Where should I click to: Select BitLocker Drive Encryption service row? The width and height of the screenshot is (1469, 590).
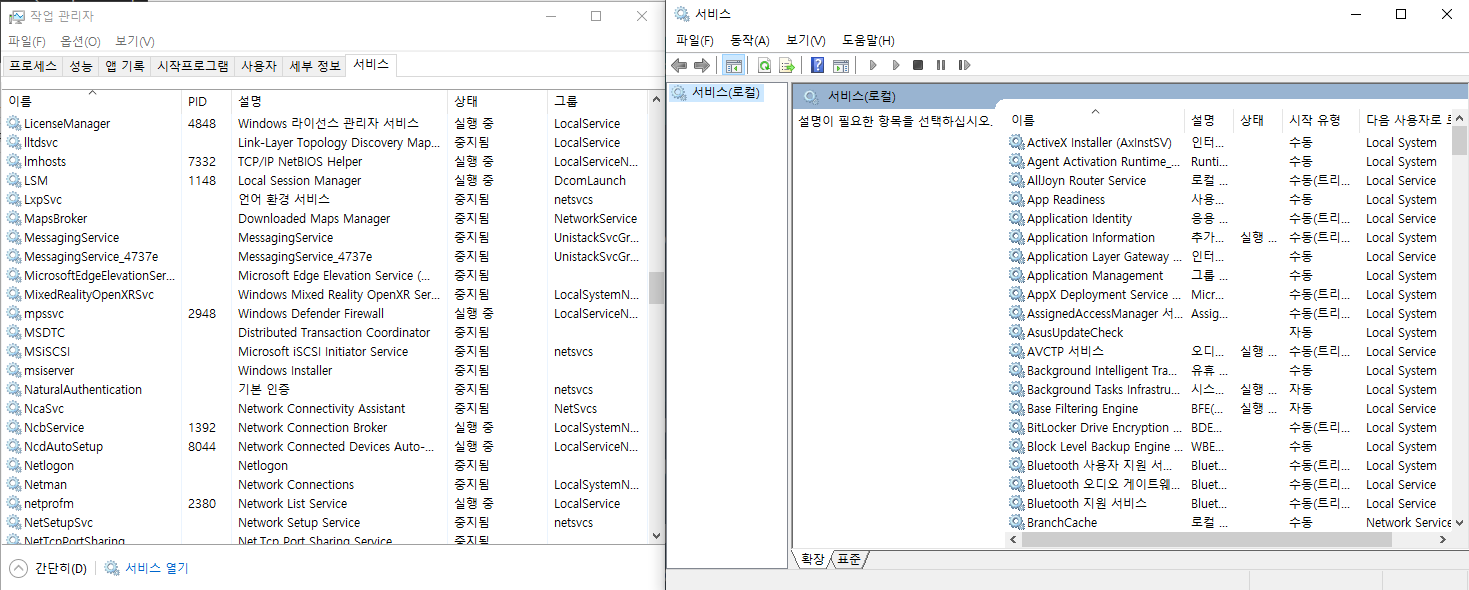point(1229,427)
